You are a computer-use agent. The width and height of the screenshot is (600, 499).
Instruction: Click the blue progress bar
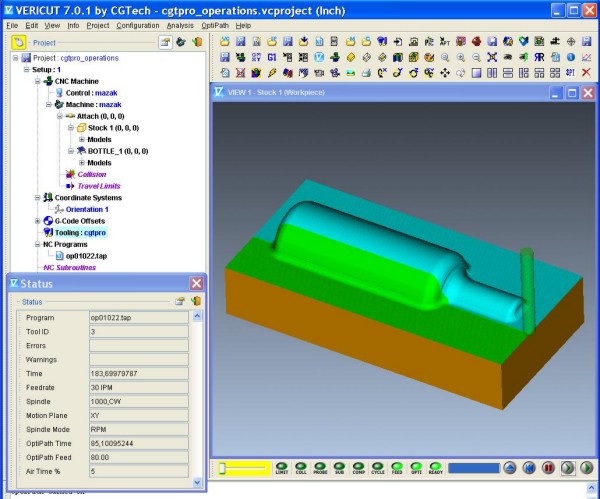pyautogui.click(x=474, y=468)
